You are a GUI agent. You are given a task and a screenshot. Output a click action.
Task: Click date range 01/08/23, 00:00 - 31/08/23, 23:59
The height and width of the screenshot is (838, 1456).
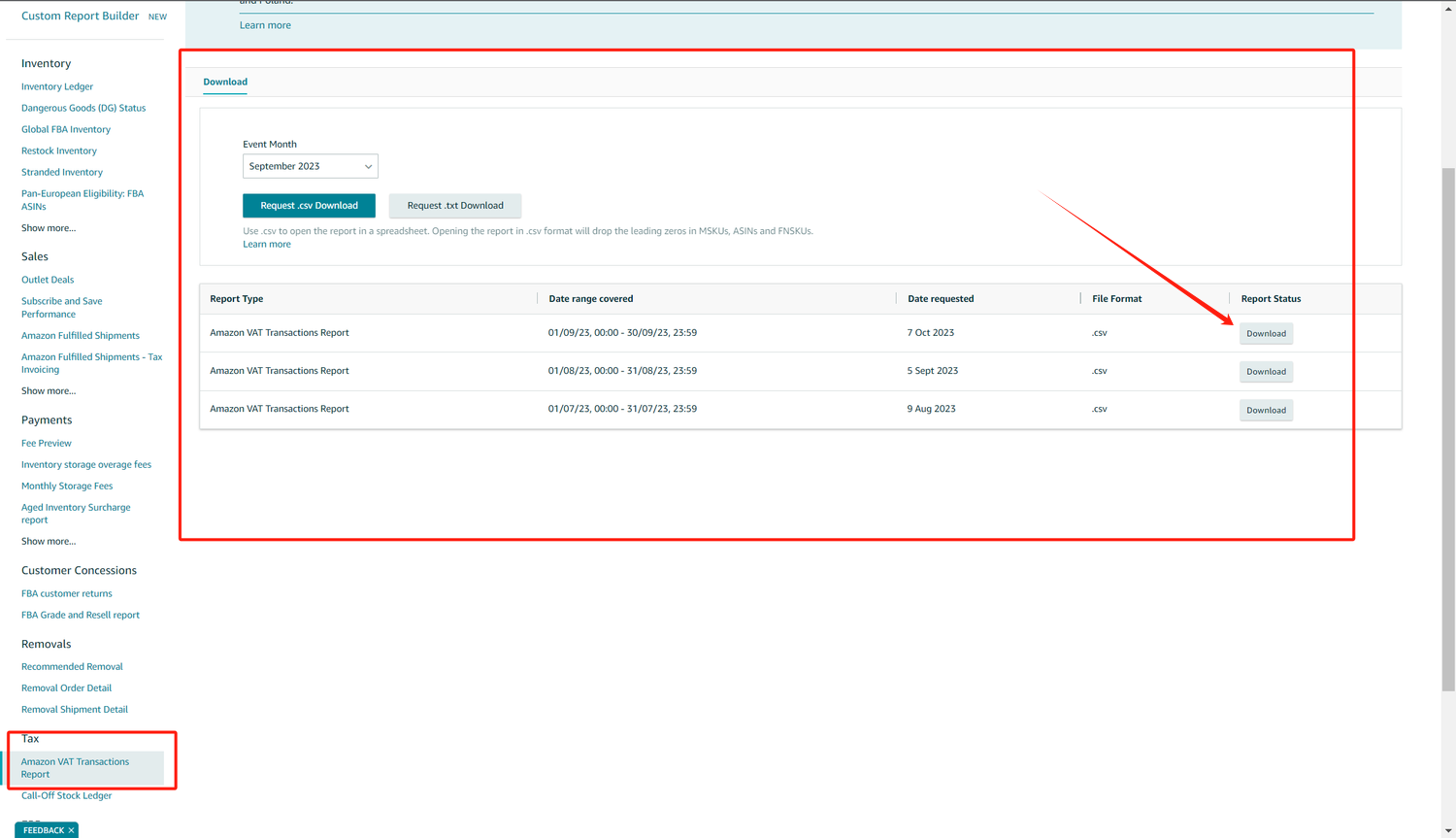coord(622,371)
